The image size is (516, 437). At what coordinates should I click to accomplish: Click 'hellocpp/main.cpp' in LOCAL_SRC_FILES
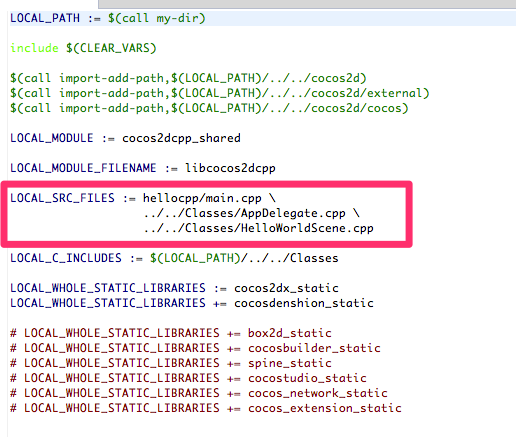click(202, 198)
